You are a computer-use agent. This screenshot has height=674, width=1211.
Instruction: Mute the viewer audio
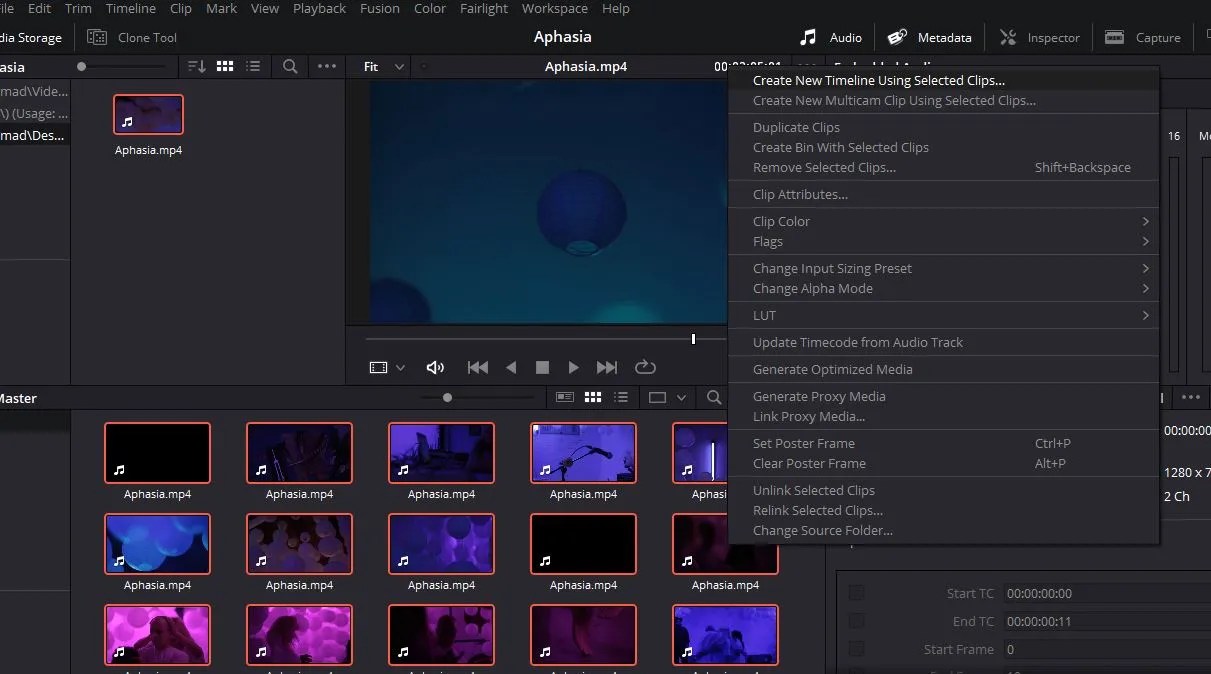tap(434, 367)
